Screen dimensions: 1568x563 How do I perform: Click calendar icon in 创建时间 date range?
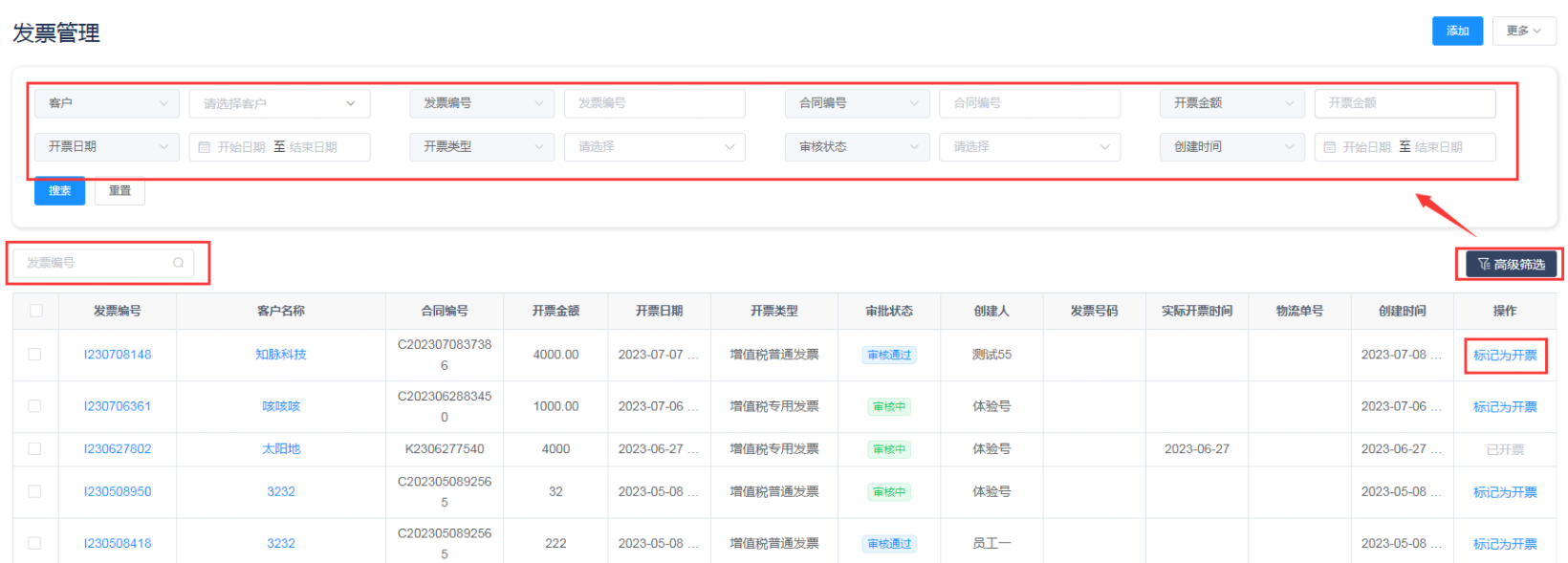(x=1329, y=147)
